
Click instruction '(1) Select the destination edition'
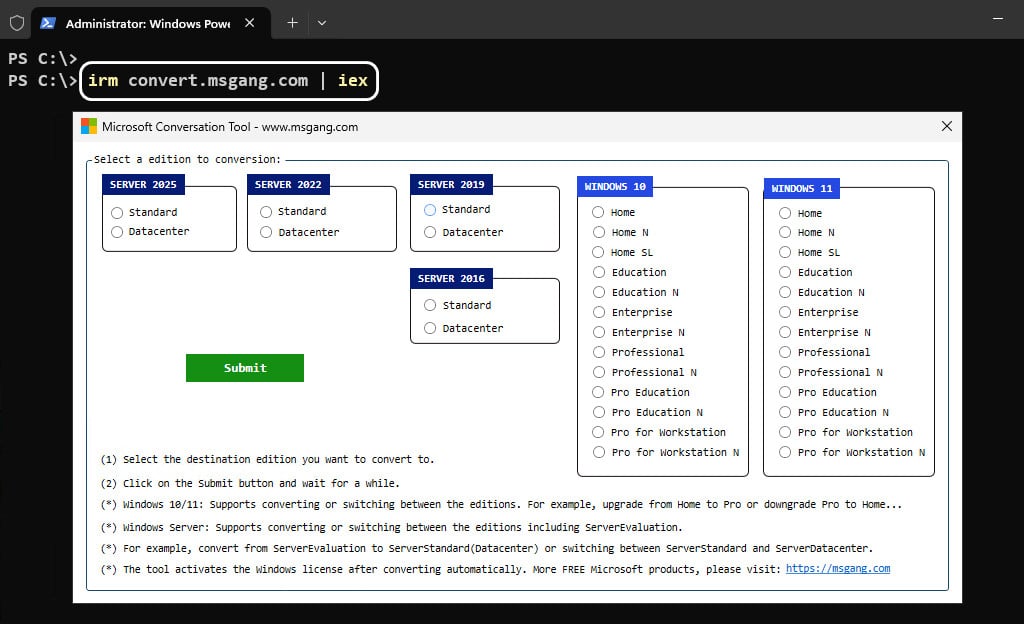pos(267,460)
